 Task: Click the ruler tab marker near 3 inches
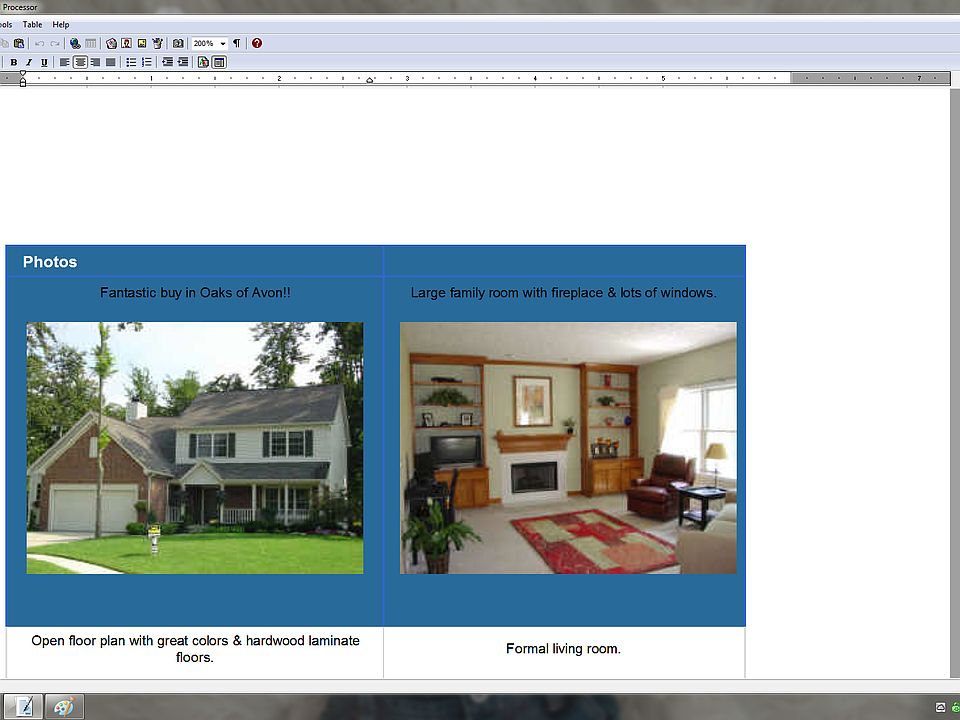(370, 80)
